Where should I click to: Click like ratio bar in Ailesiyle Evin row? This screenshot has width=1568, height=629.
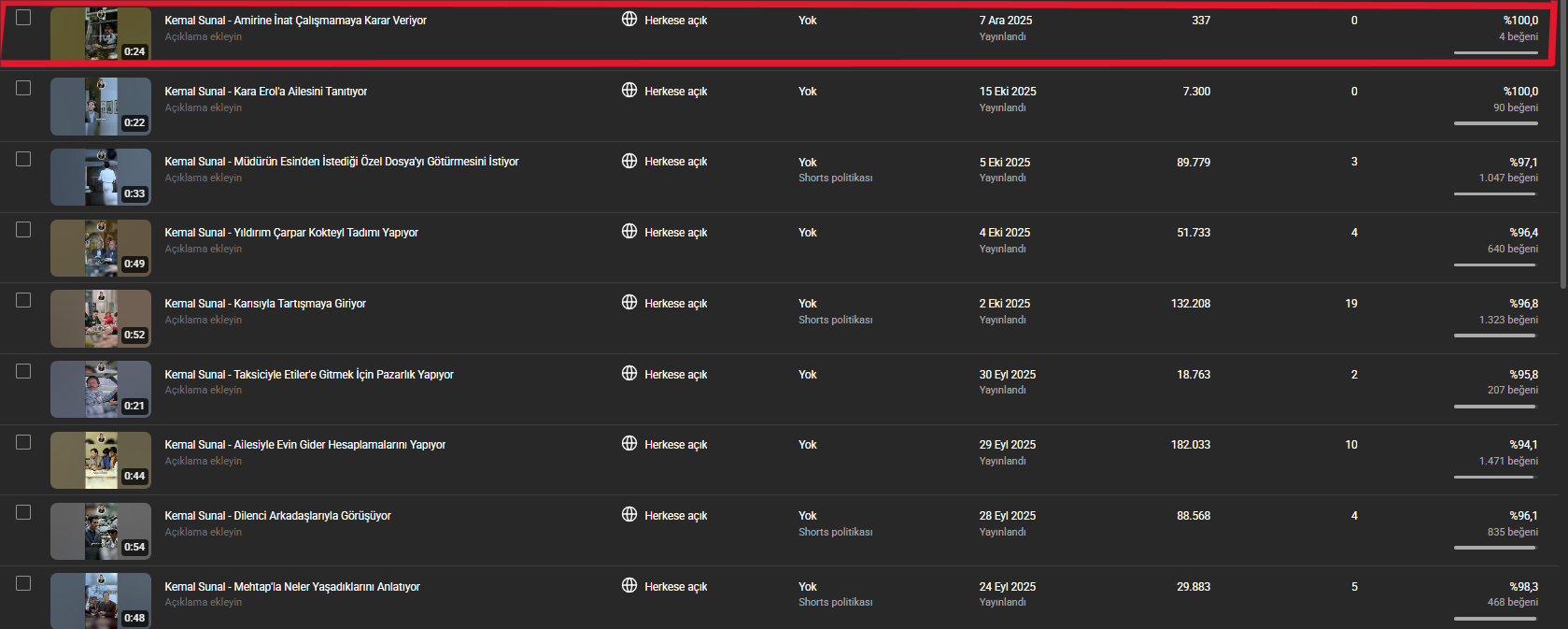point(1496,478)
